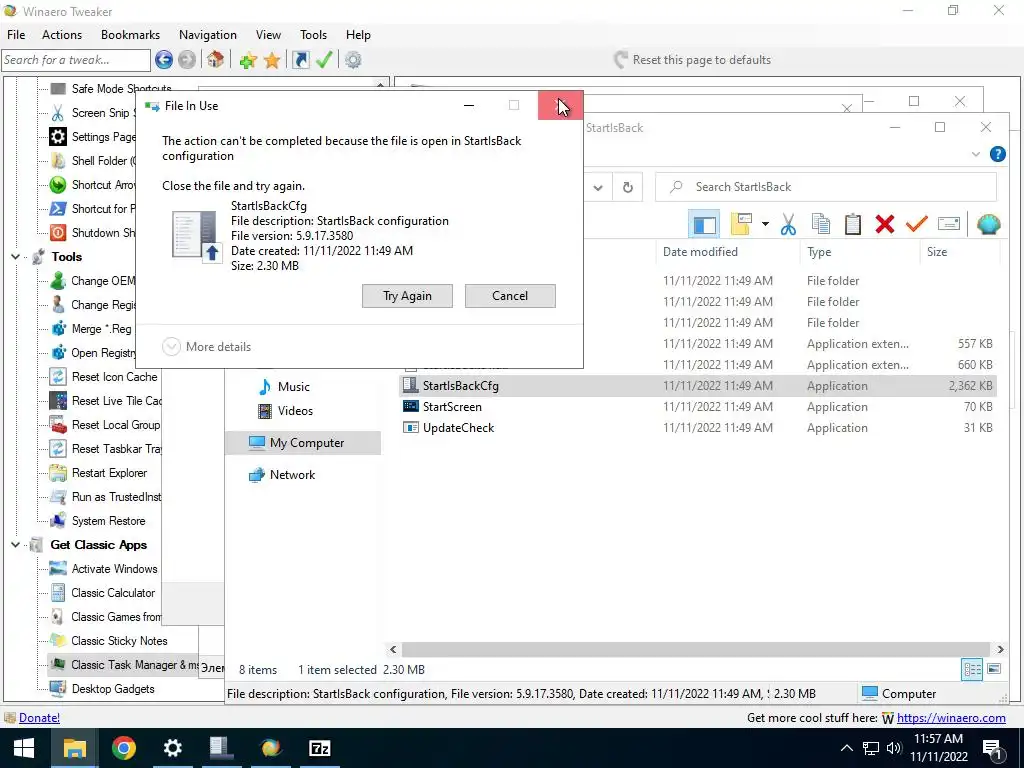Open the Donate! link

coord(39,718)
